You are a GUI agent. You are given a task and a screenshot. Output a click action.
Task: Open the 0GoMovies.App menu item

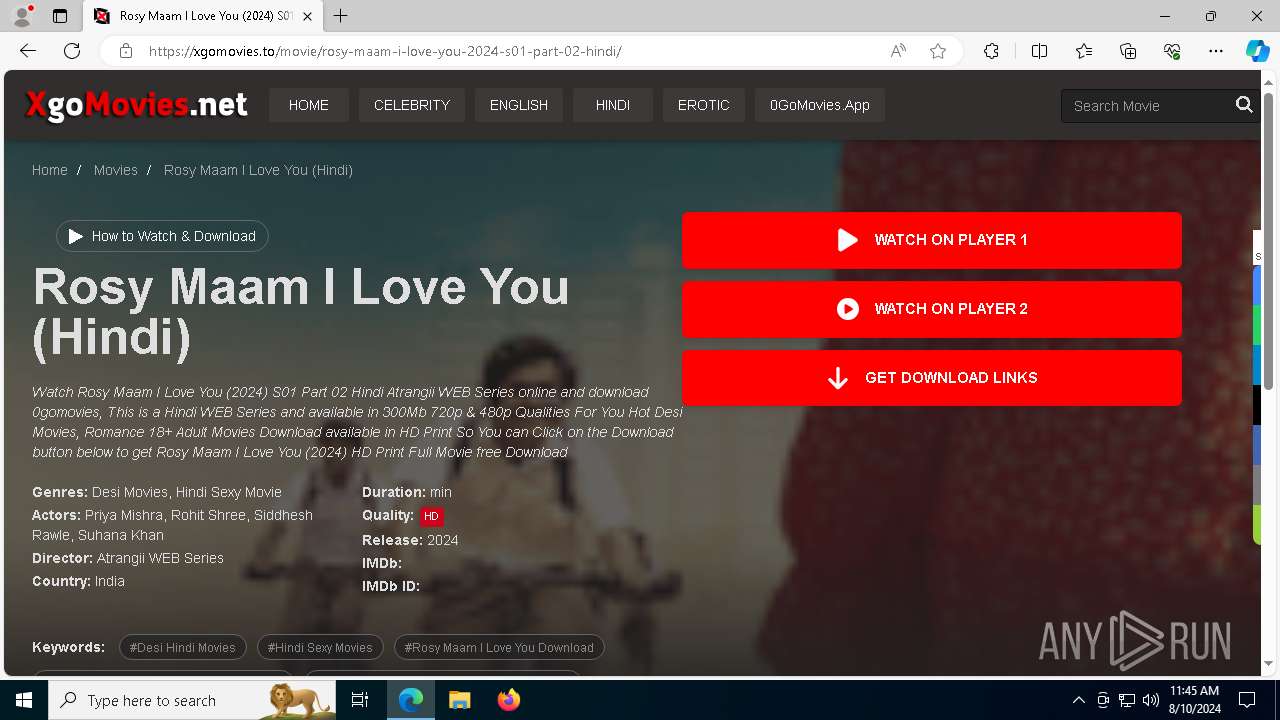820,105
